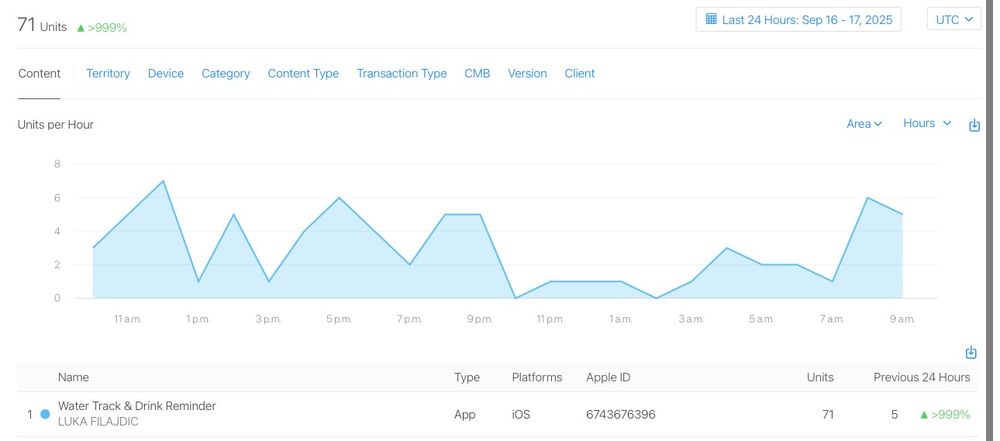Viewport: 1000px width, 441px height.
Task: Switch to the Territory tab
Action: 108,73
